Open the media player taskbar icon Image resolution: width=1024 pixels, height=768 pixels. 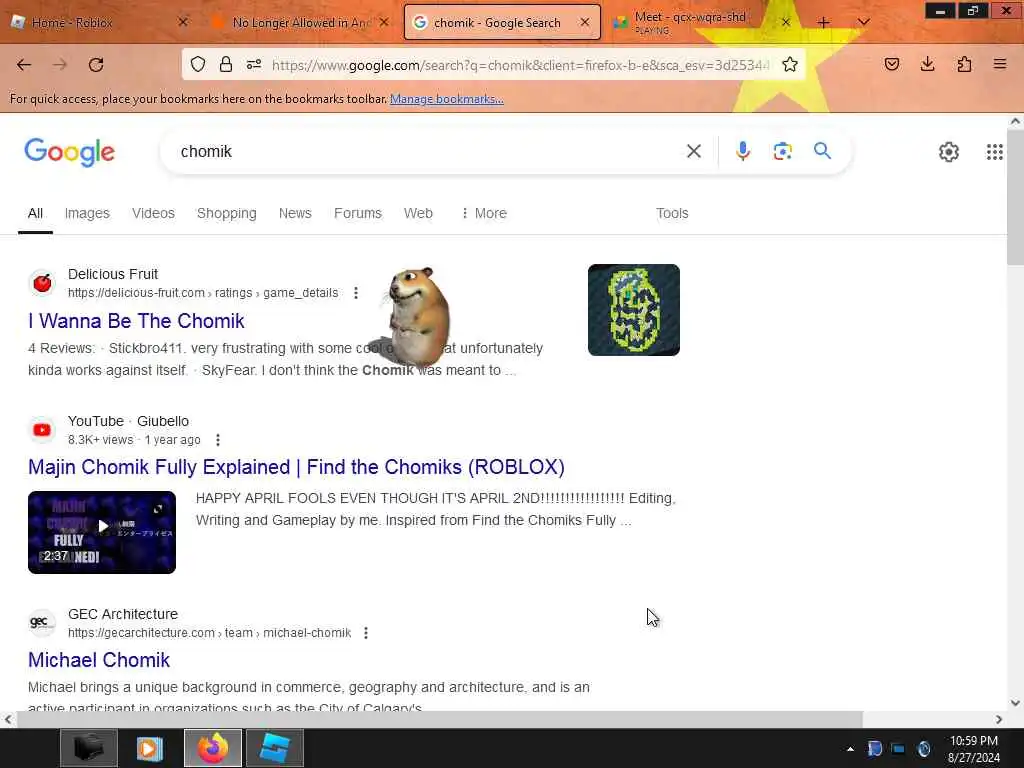pyautogui.click(x=150, y=748)
